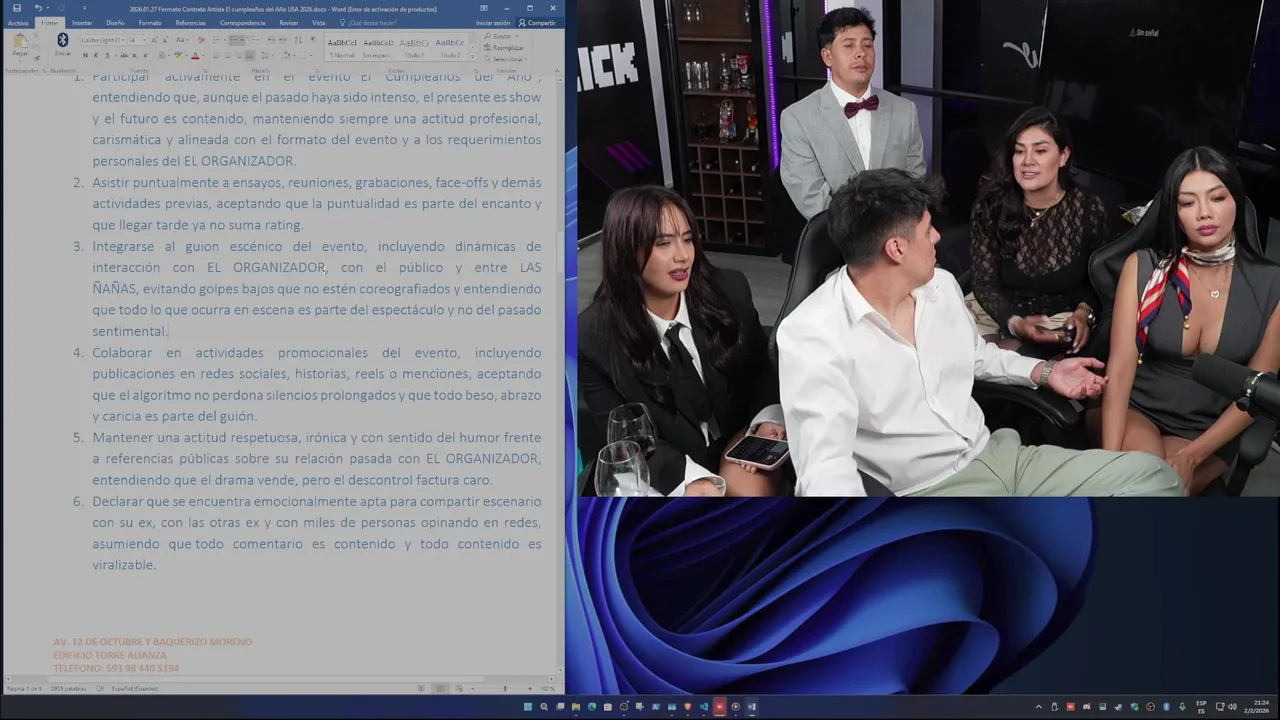Image resolution: width=1280 pixels, height=720 pixels.
Task: Expand the styles gallery
Action: pyautogui.click(x=473, y=57)
